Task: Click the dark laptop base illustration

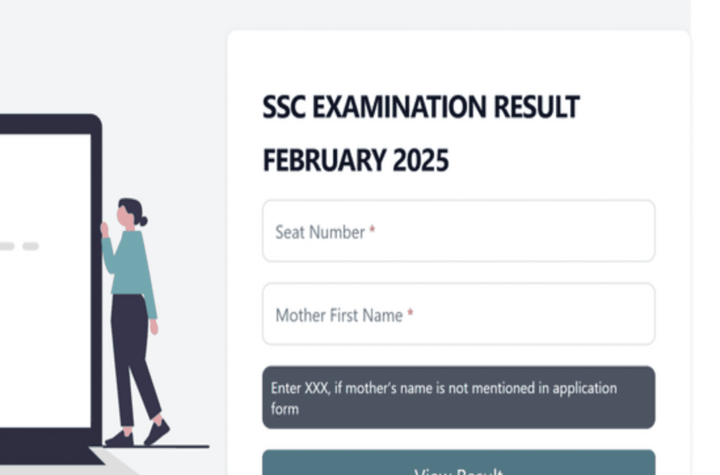Action: click(x=51, y=446)
